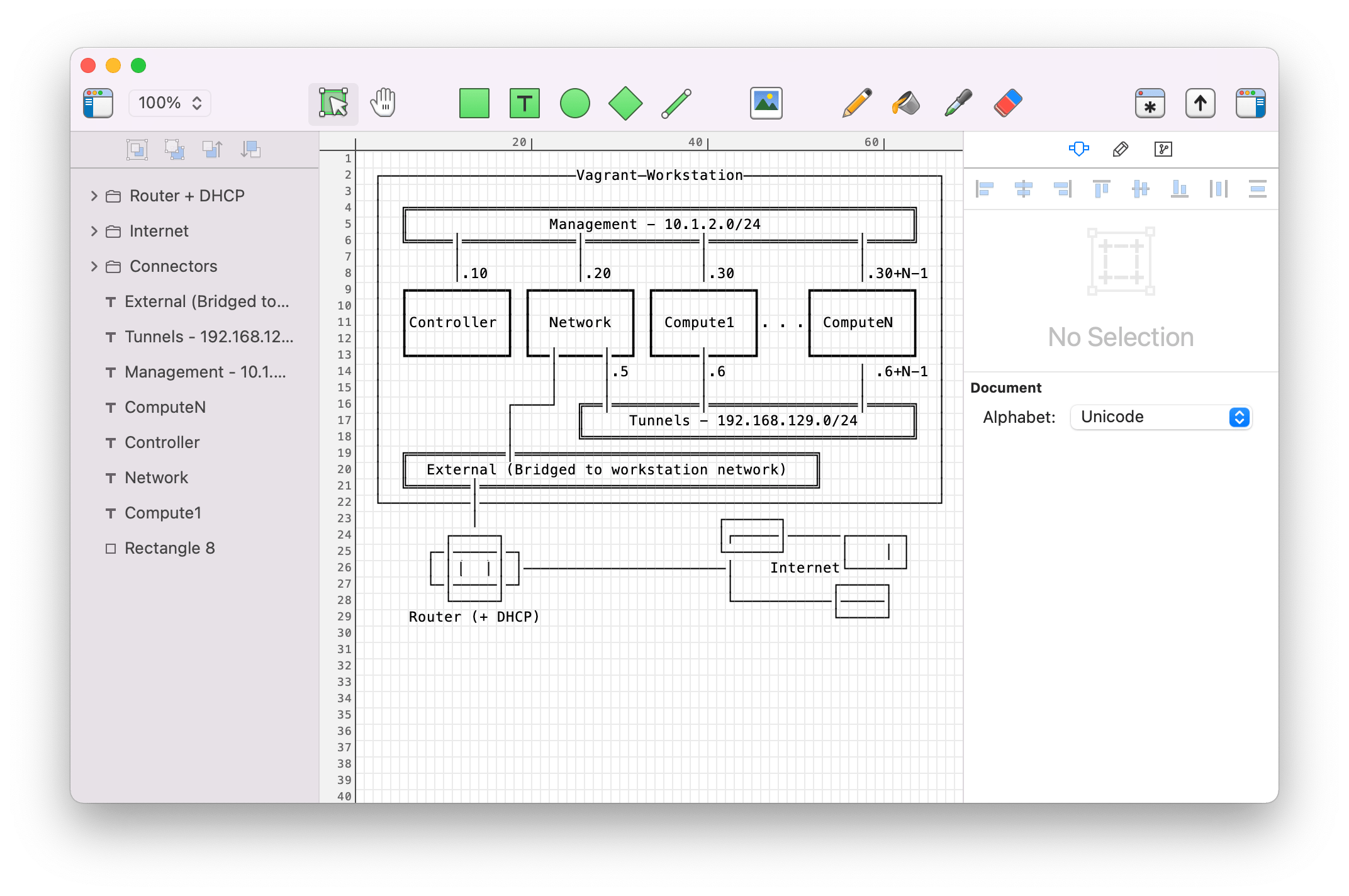Screen dimensions: 1349x896
Task: Expand the Router + DHCP group
Action: coord(94,195)
